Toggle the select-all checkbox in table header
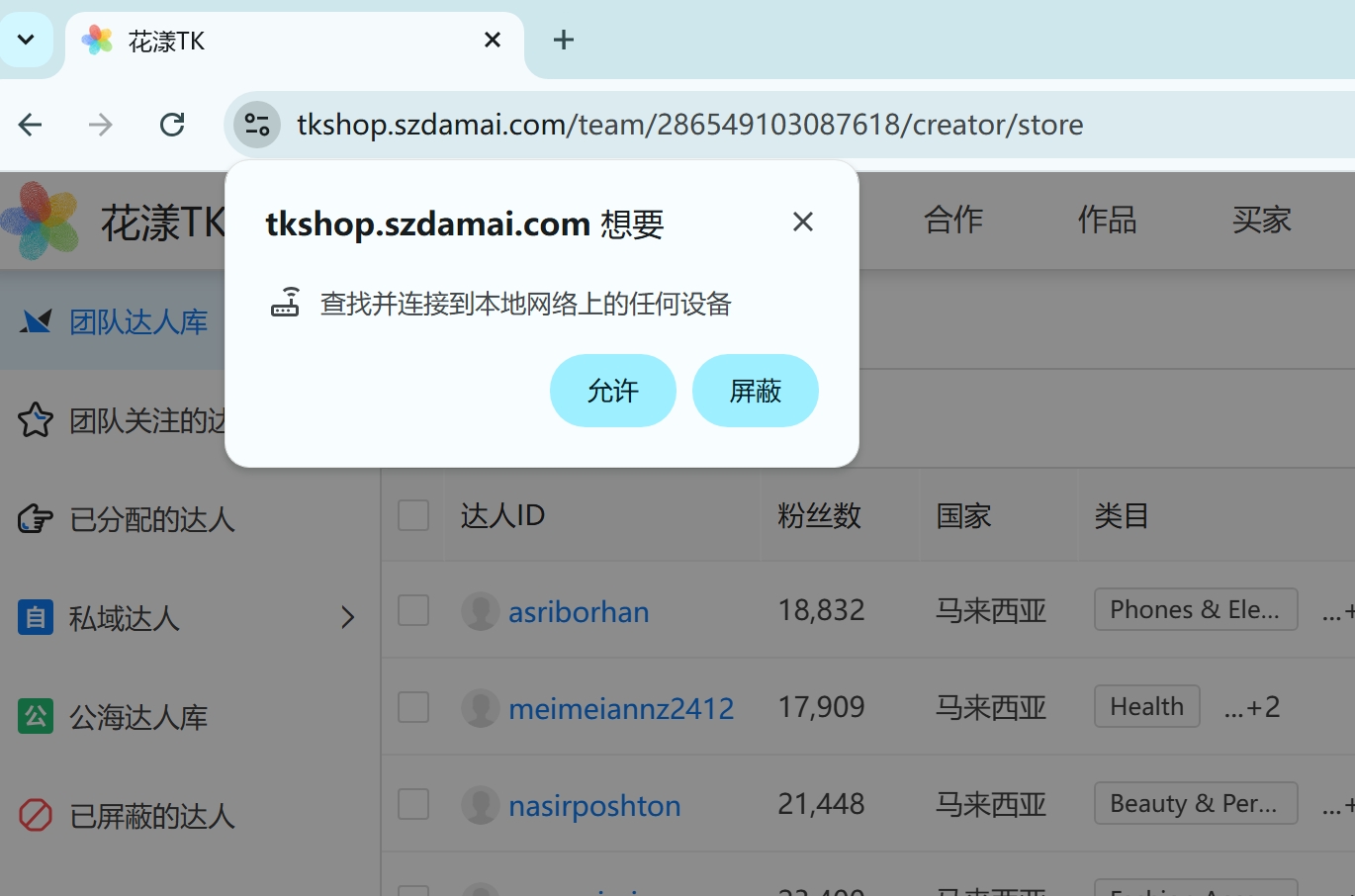Screen dimensions: 1355x896 (413, 515)
